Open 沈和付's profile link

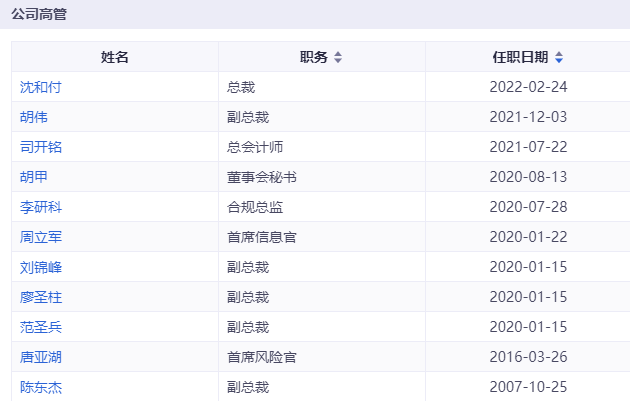click(41, 87)
